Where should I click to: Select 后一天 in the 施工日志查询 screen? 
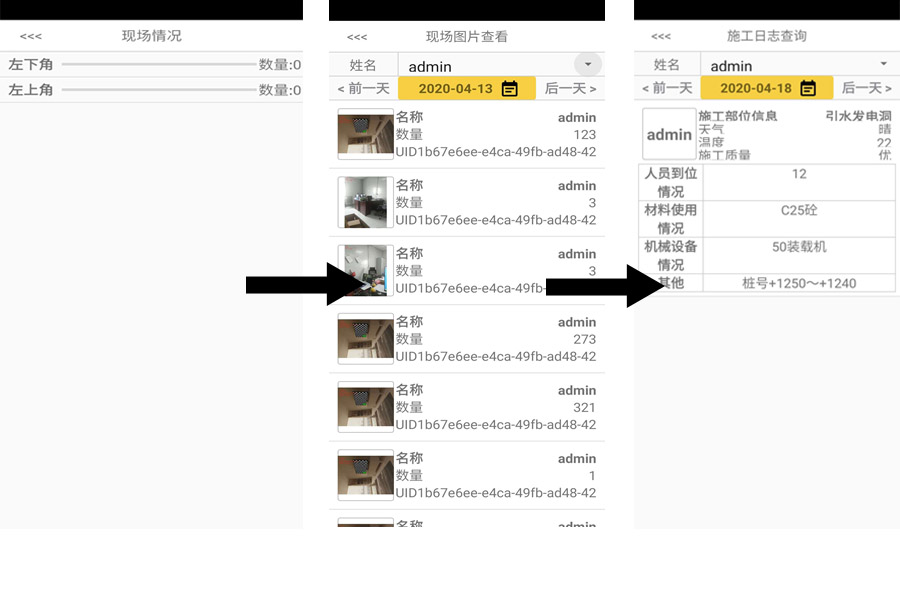(867, 89)
